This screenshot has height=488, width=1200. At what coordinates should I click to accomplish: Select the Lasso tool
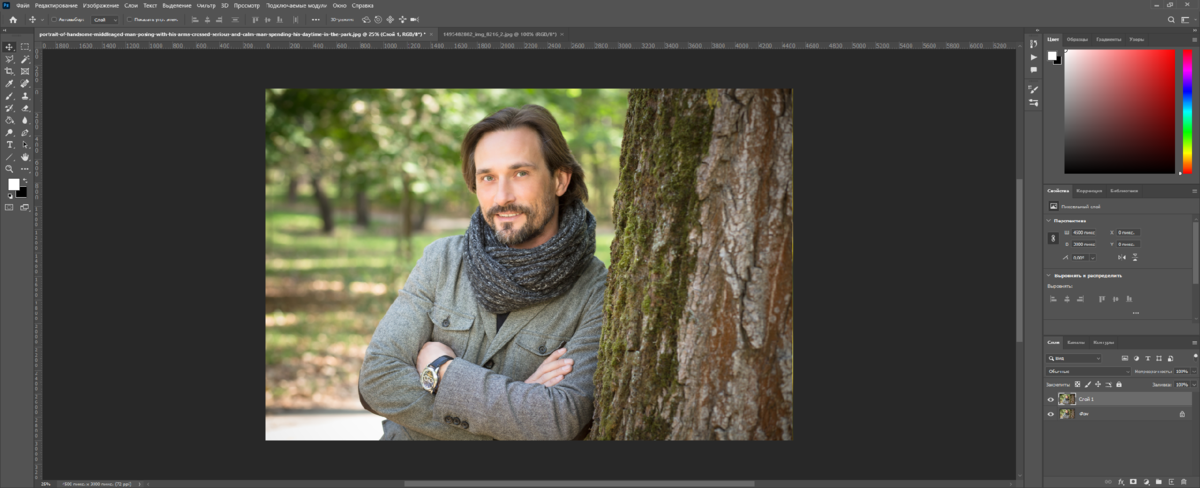(x=9, y=59)
